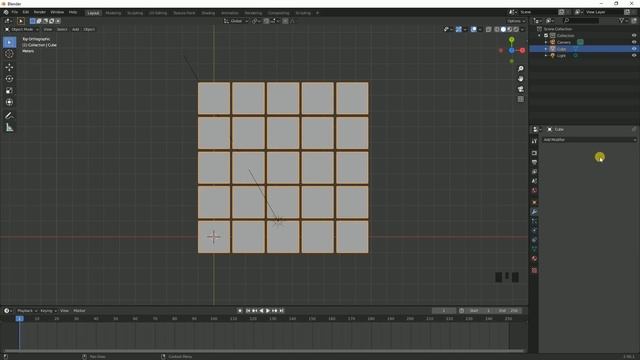Click the red X axis gizmo handle
This screenshot has height=360, width=640.
click(522, 50)
